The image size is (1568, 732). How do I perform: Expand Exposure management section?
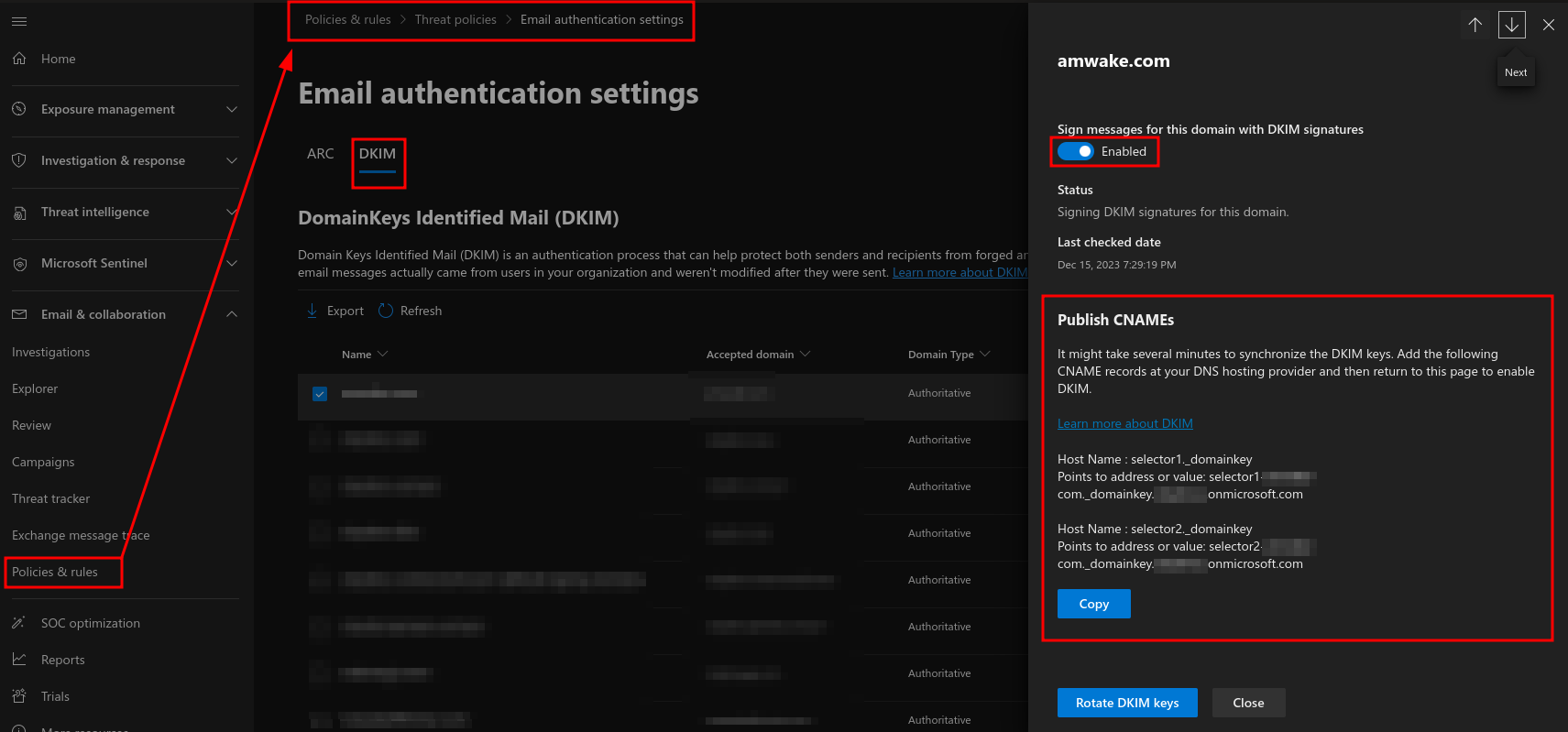pyautogui.click(x=232, y=109)
